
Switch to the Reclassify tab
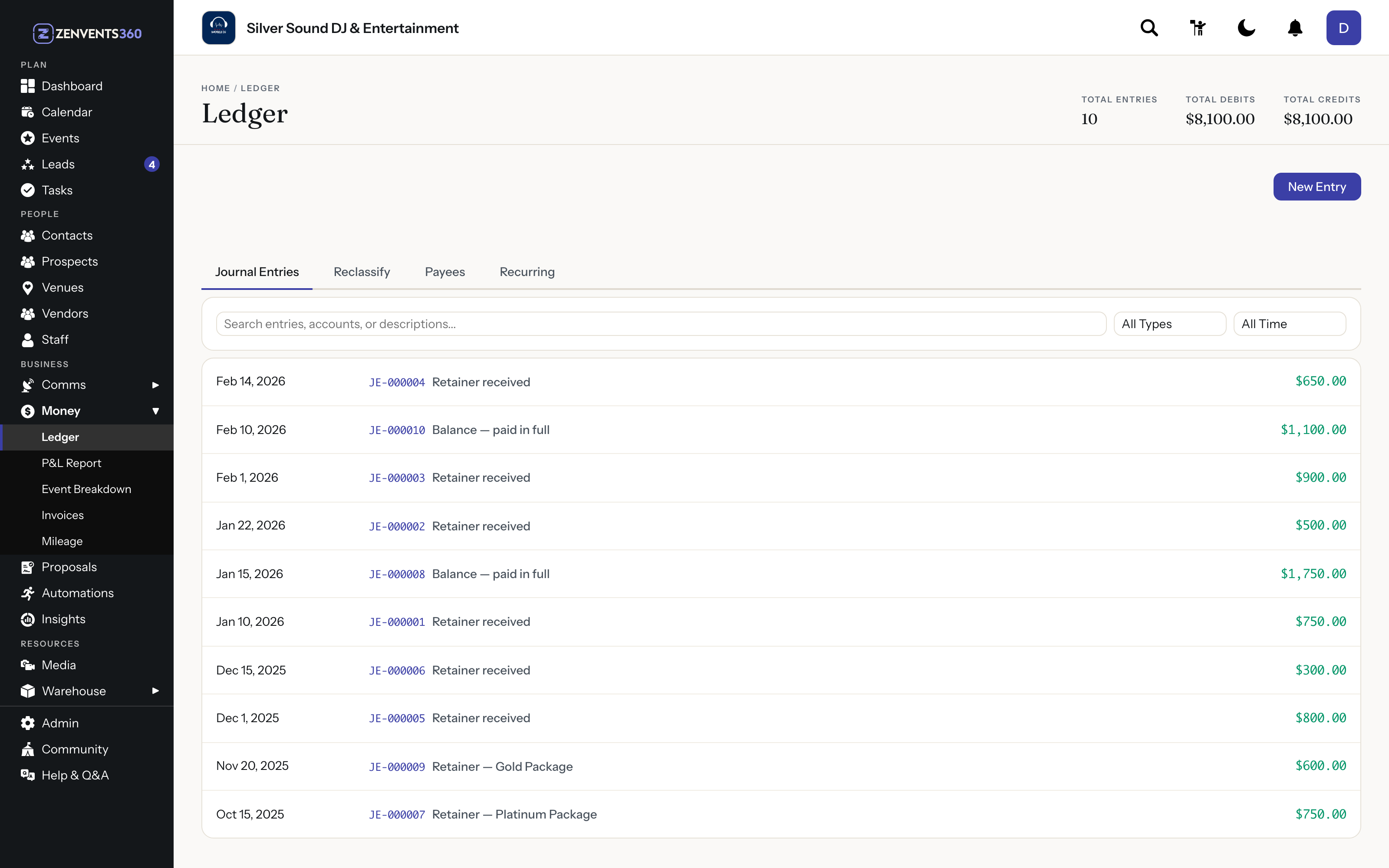362,272
